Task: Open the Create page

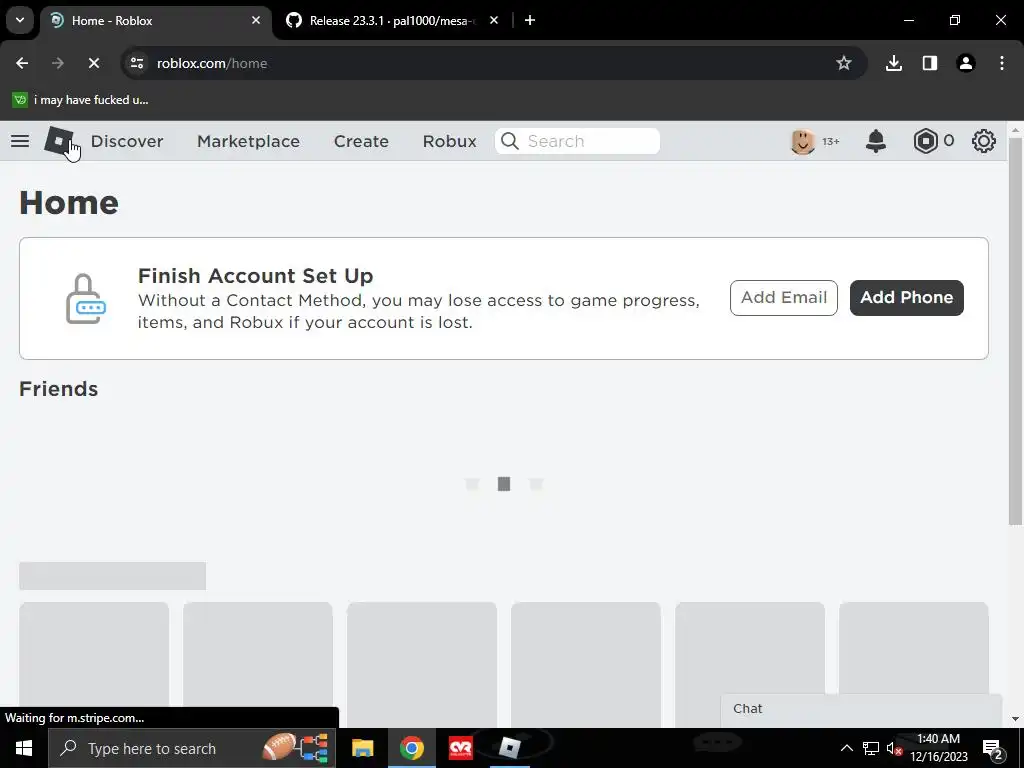Action: click(361, 141)
